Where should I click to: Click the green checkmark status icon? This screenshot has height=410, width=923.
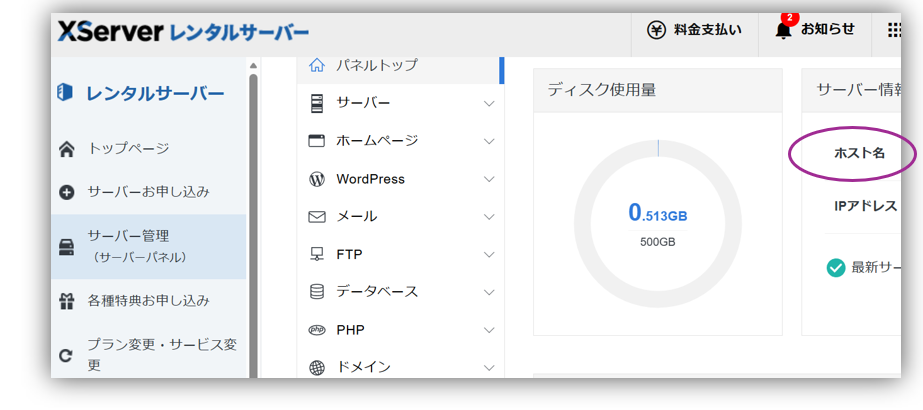pyautogui.click(x=836, y=268)
